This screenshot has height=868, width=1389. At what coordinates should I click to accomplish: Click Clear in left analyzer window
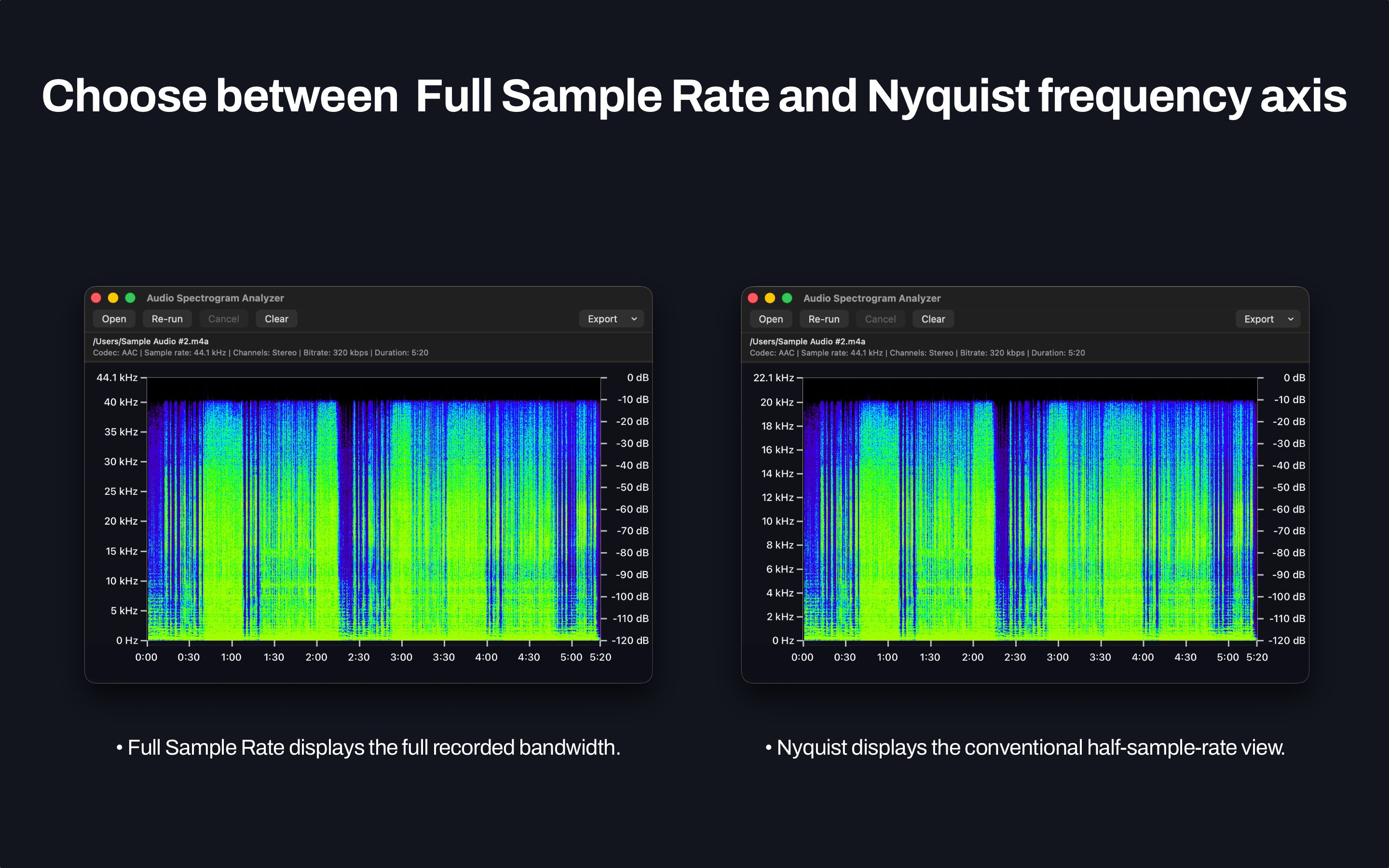click(276, 319)
